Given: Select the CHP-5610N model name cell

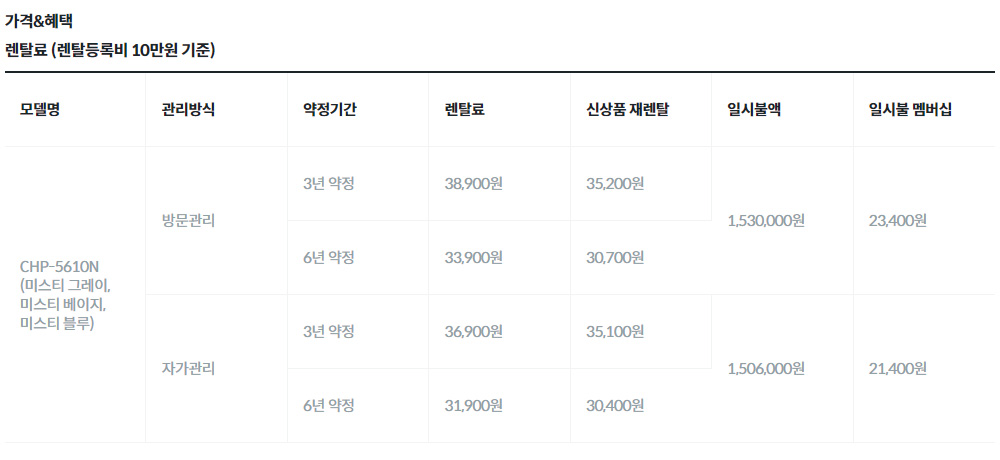Looking at the screenshot, I should click(x=65, y=295).
